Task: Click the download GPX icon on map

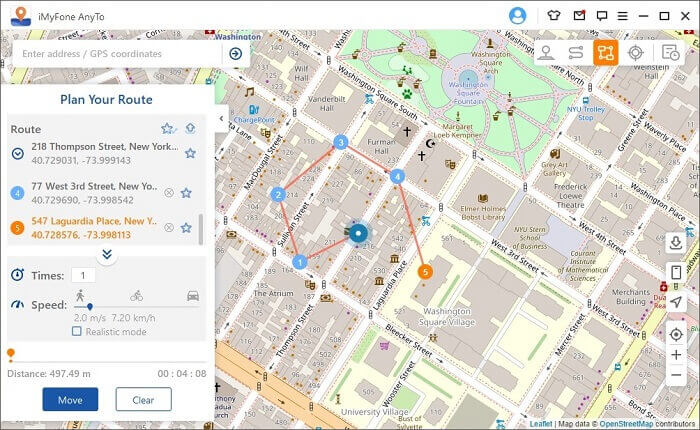Action: coord(676,243)
